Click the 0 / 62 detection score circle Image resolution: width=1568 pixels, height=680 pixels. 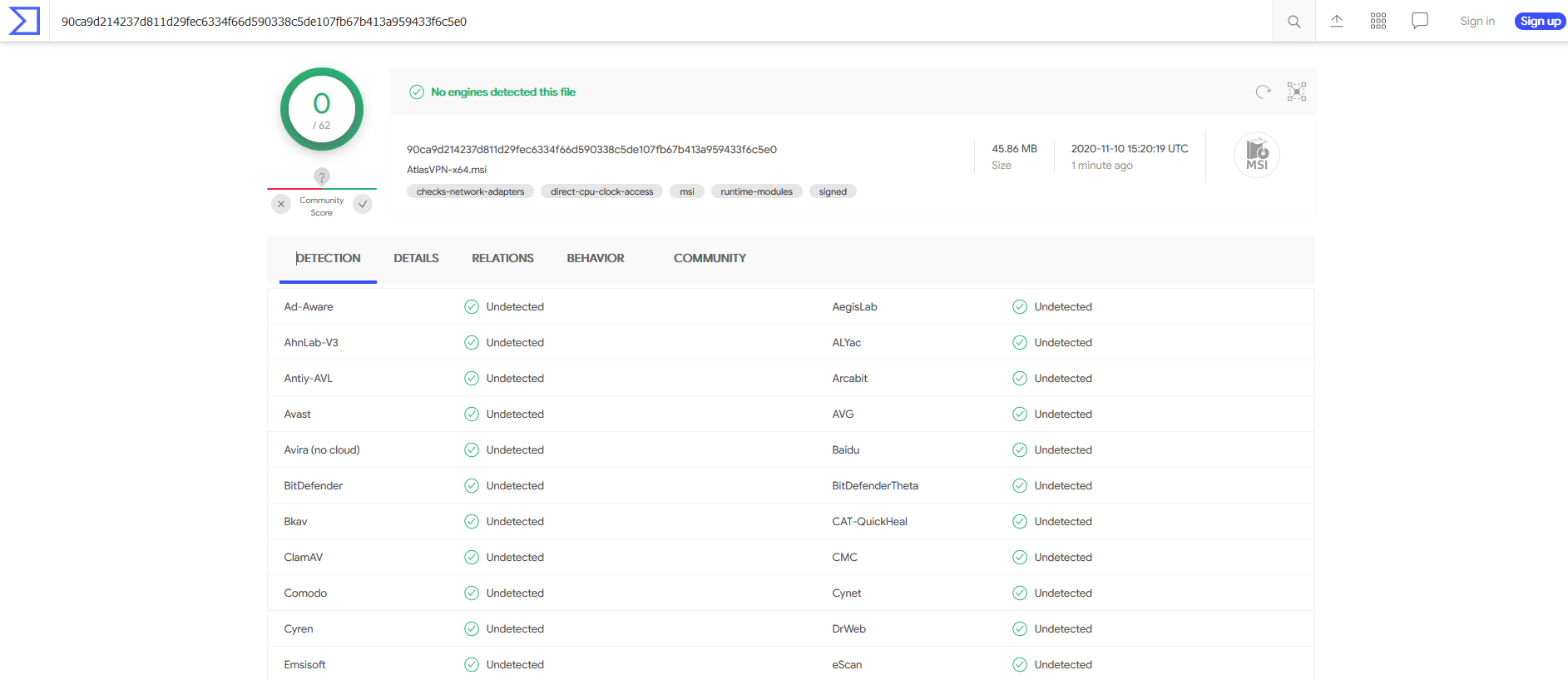[x=322, y=109]
